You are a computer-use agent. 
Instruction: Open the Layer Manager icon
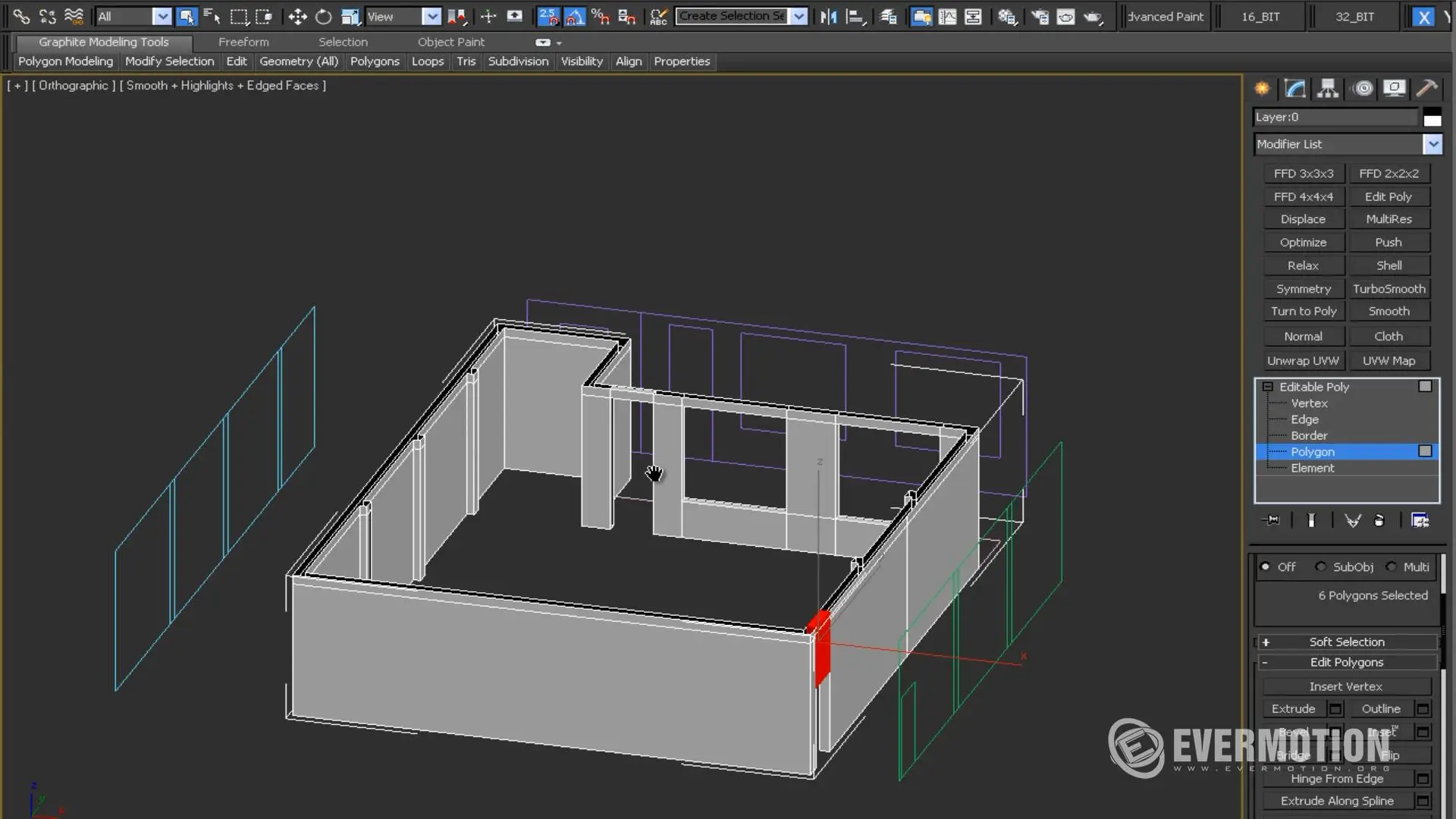pyautogui.click(x=888, y=16)
